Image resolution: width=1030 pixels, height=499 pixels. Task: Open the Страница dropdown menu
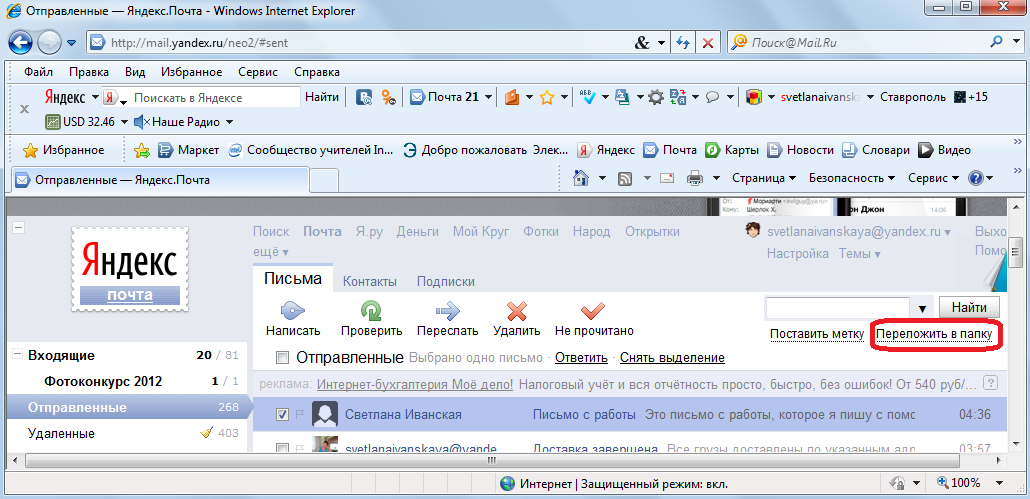coord(763,178)
